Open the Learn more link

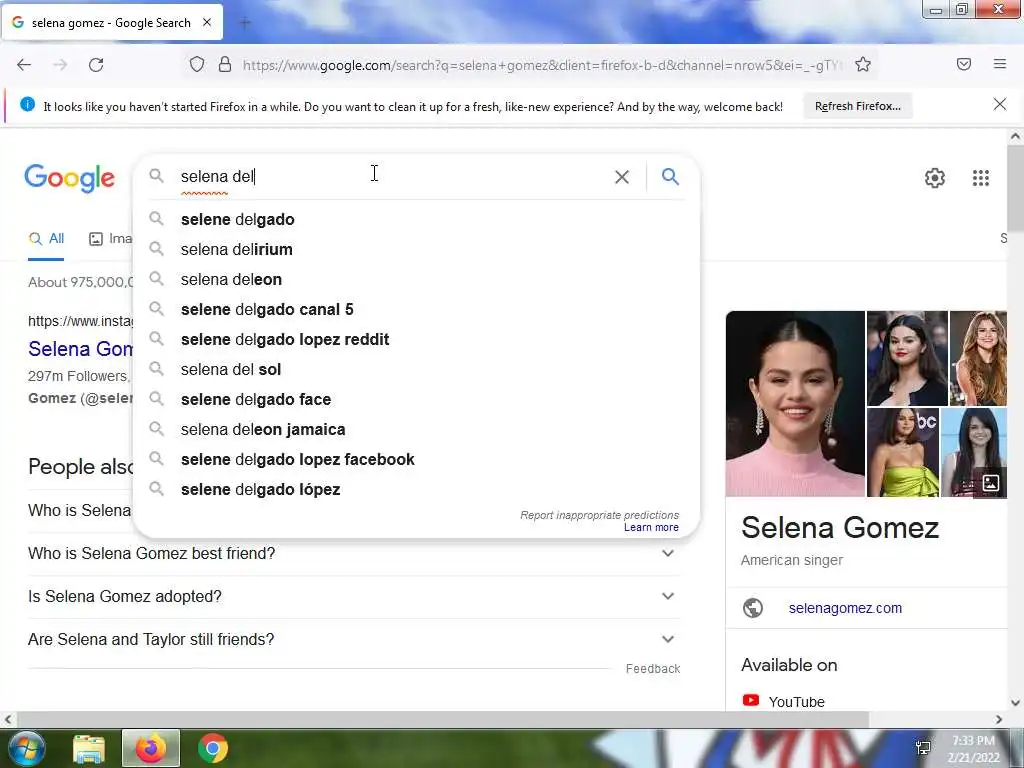[x=651, y=528]
